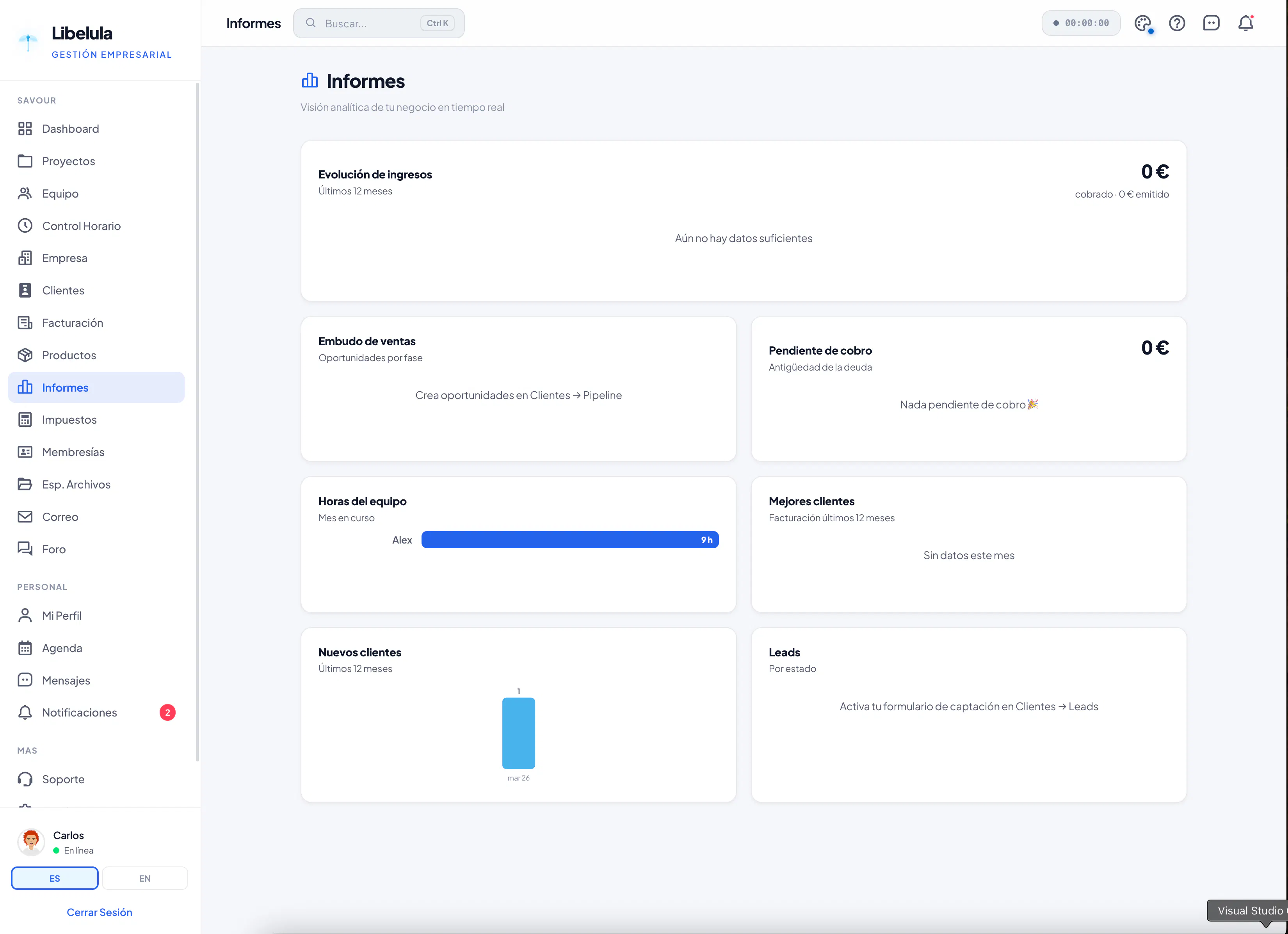This screenshot has height=934, width=1288.
Task: Open the notifications bell in header
Action: [1246, 23]
